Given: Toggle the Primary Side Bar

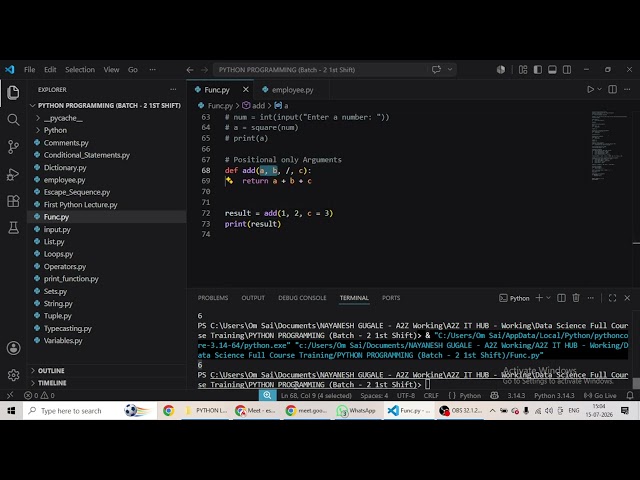Looking at the screenshot, I should pos(538,70).
